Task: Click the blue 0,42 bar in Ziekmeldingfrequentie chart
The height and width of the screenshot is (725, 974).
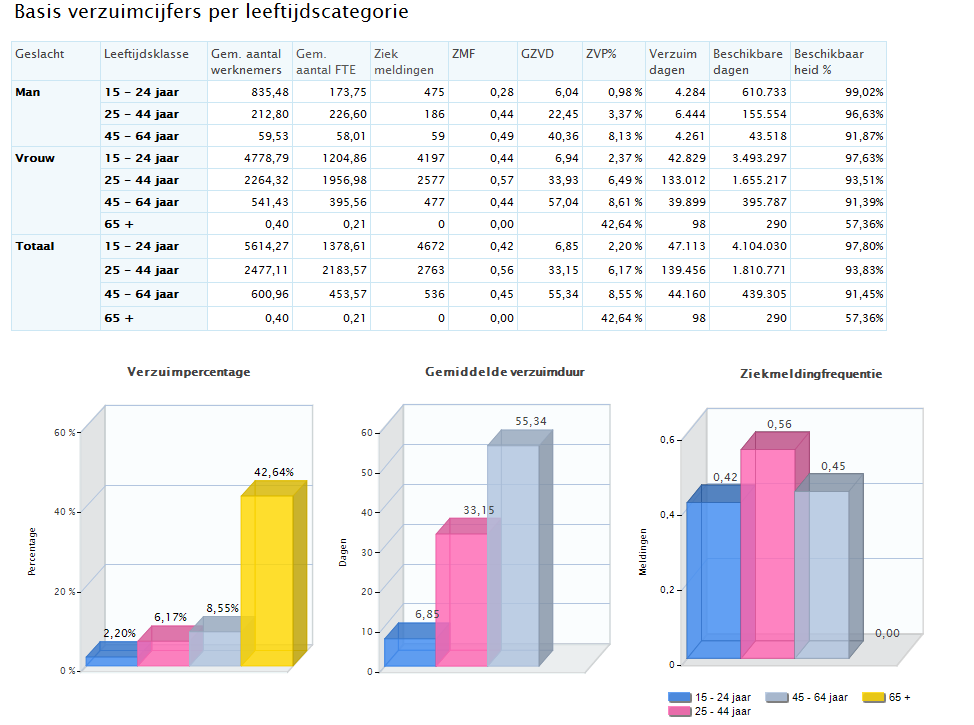Action: coord(714,580)
